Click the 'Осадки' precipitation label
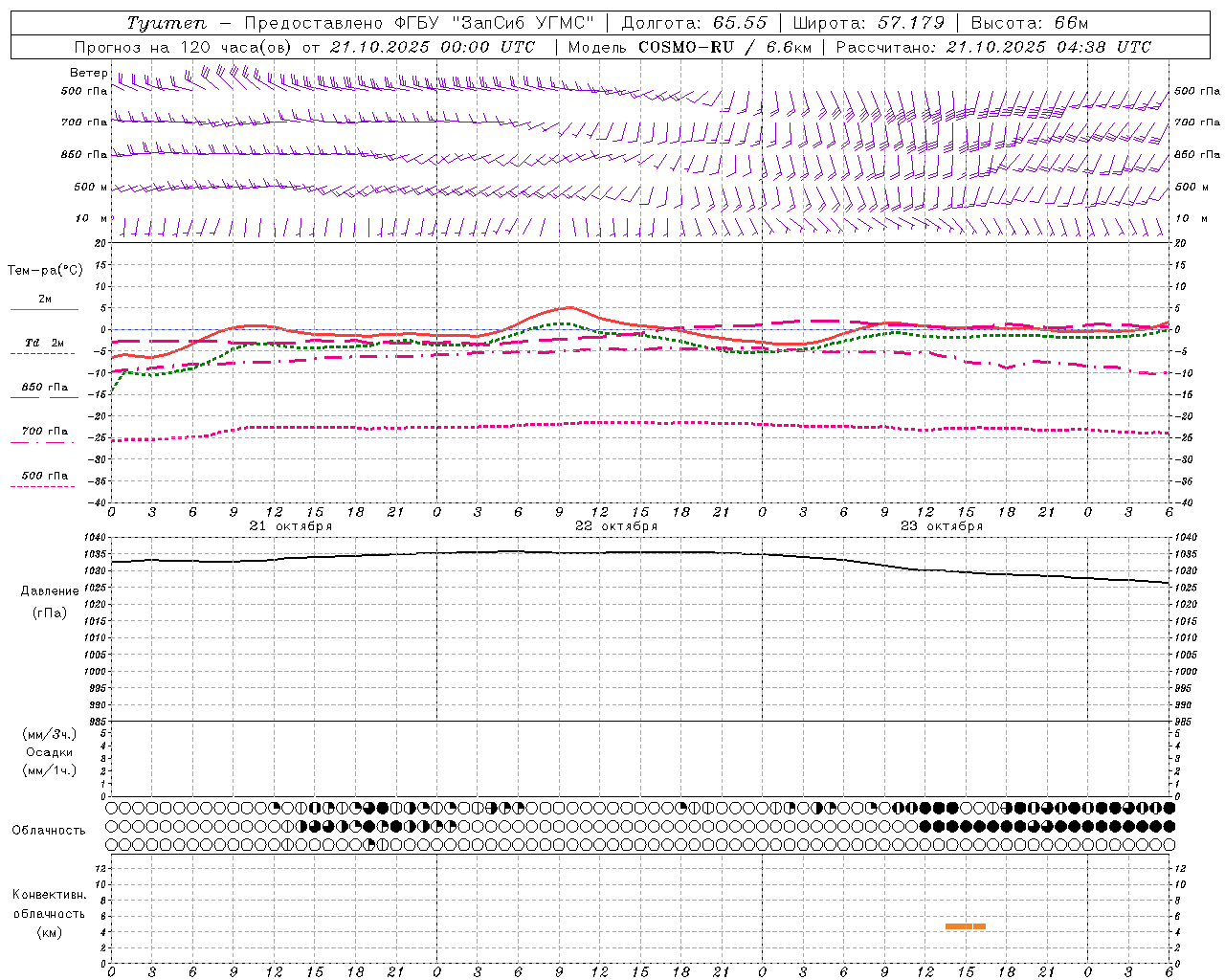The height and width of the screenshot is (980, 1225). [50, 752]
